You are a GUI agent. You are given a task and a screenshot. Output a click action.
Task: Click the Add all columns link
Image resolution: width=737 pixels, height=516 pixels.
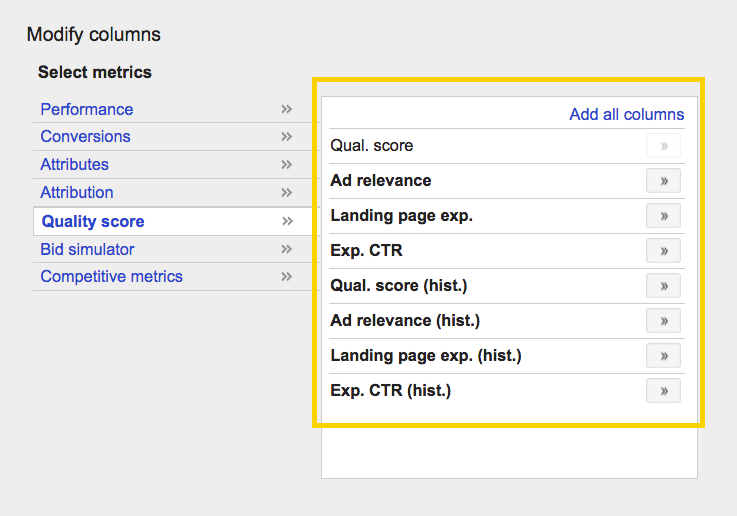pos(627,114)
